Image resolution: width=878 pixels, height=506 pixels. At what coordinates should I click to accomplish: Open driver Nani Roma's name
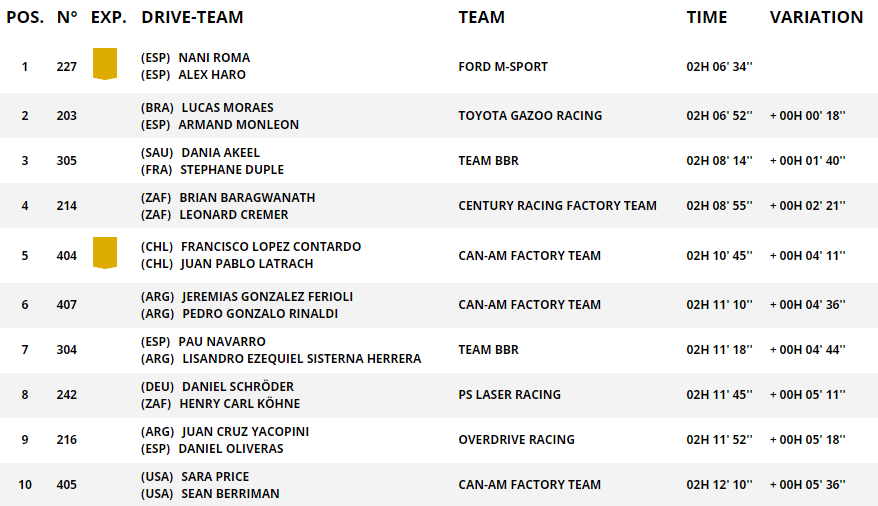point(214,58)
